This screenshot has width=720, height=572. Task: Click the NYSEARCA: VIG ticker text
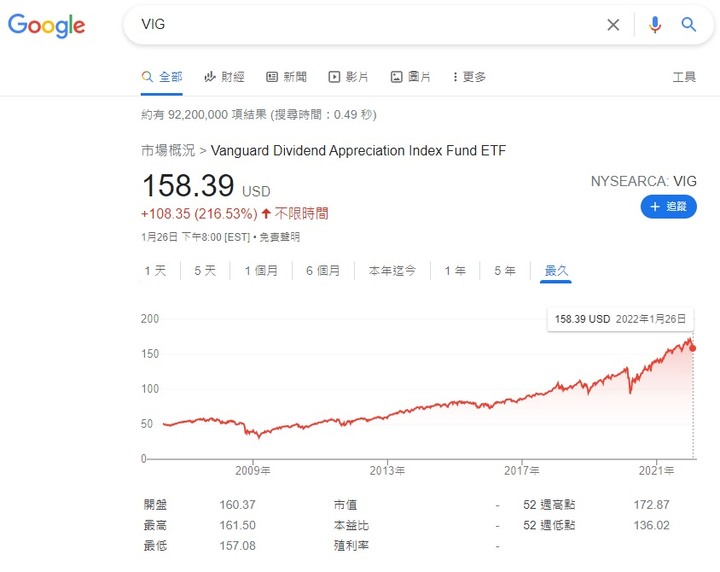click(644, 181)
